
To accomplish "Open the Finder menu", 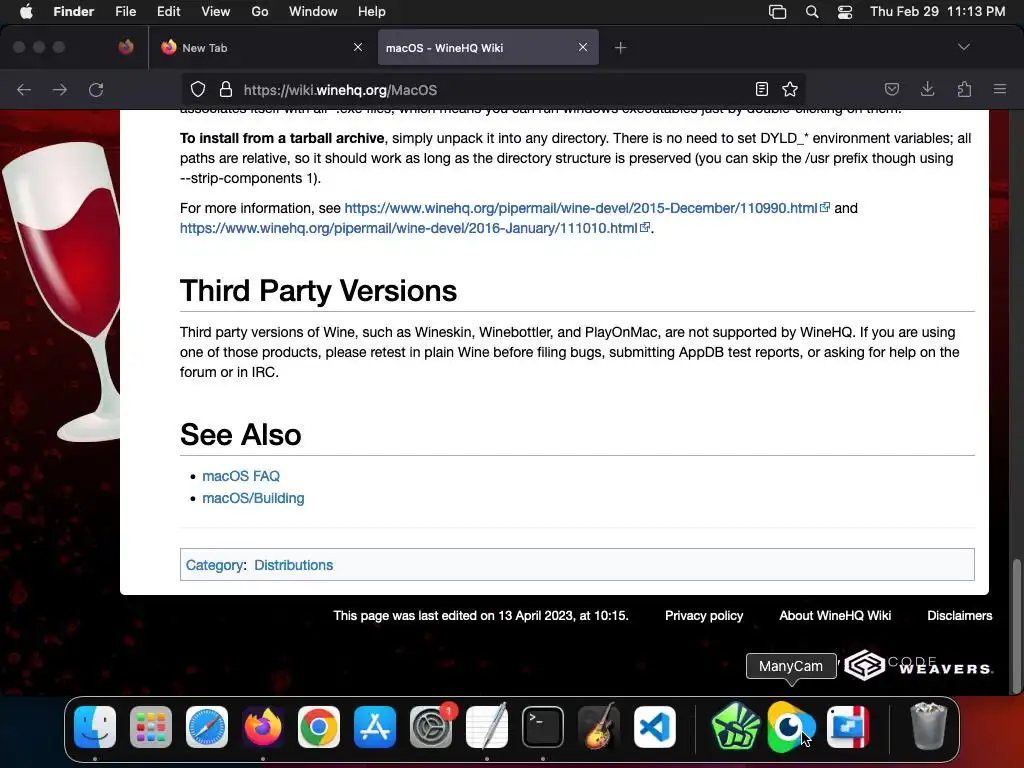I will [74, 12].
